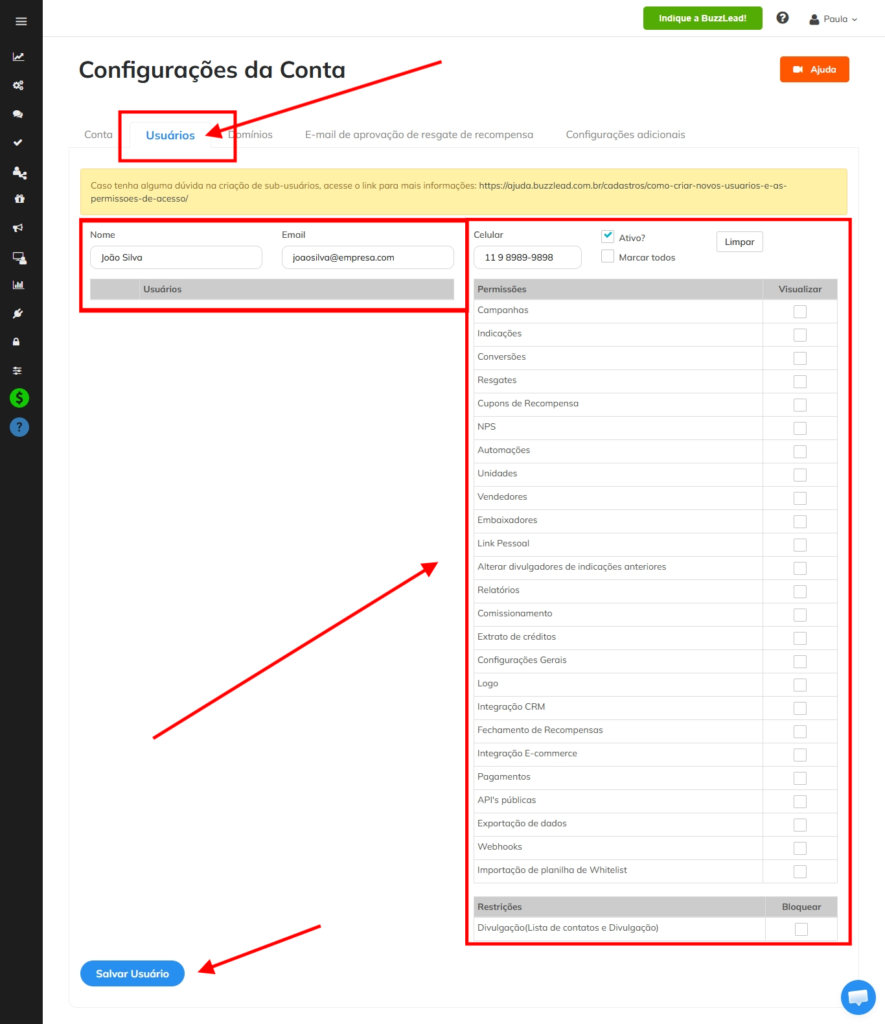Click the green dollar sign icon
Image resolution: width=885 pixels, height=1024 pixels.
pos(20,398)
